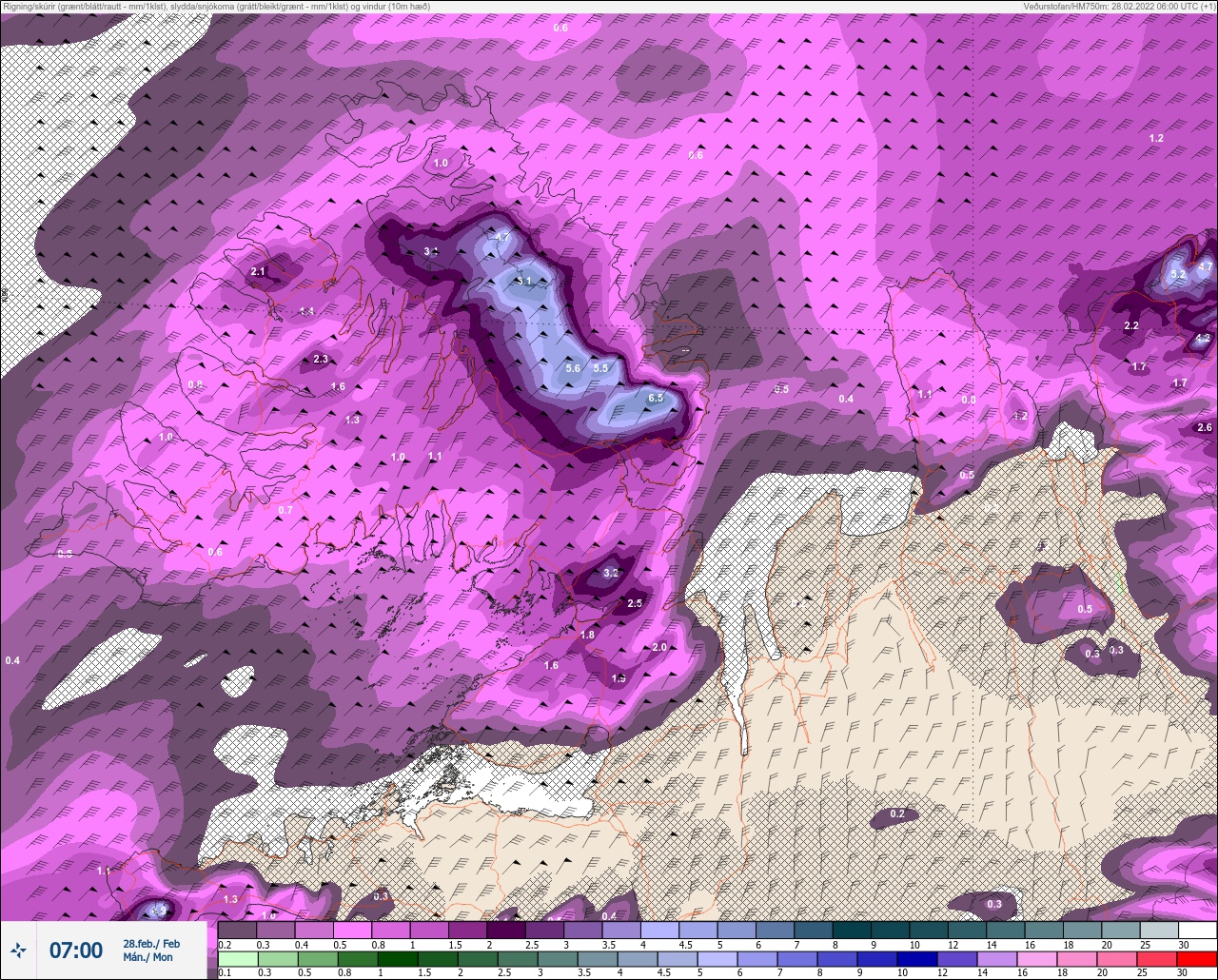This screenshot has width=1218, height=980.
Task: Click the 5.5 precipitation value on the map
Action: pos(600,368)
